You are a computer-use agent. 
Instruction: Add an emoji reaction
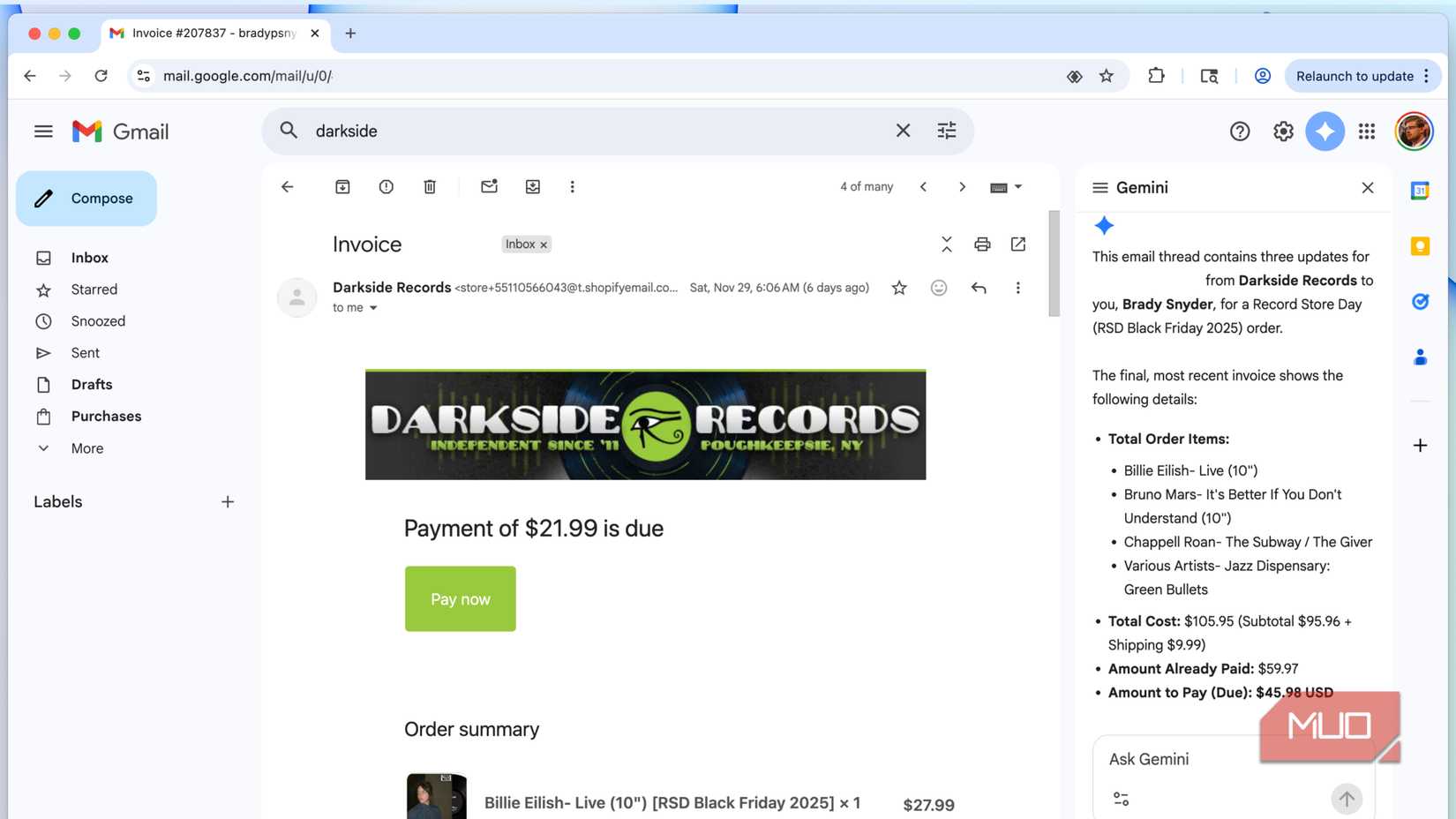939,288
